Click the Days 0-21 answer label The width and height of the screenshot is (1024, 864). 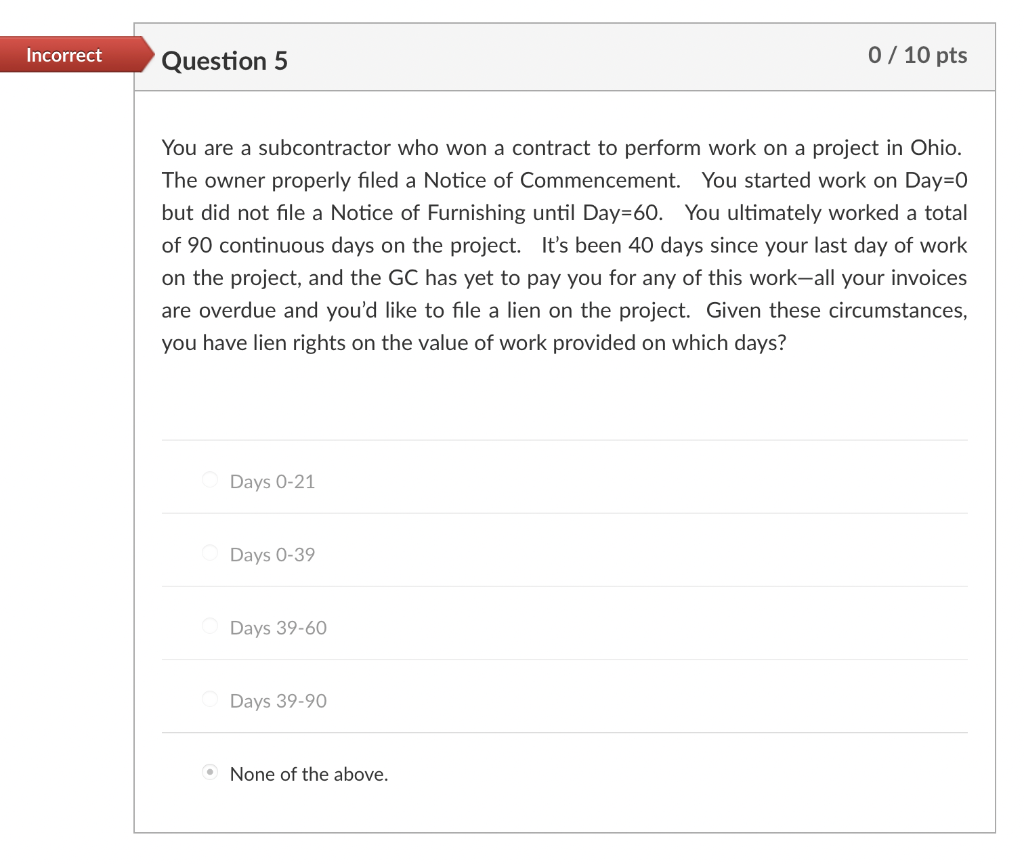click(x=272, y=482)
